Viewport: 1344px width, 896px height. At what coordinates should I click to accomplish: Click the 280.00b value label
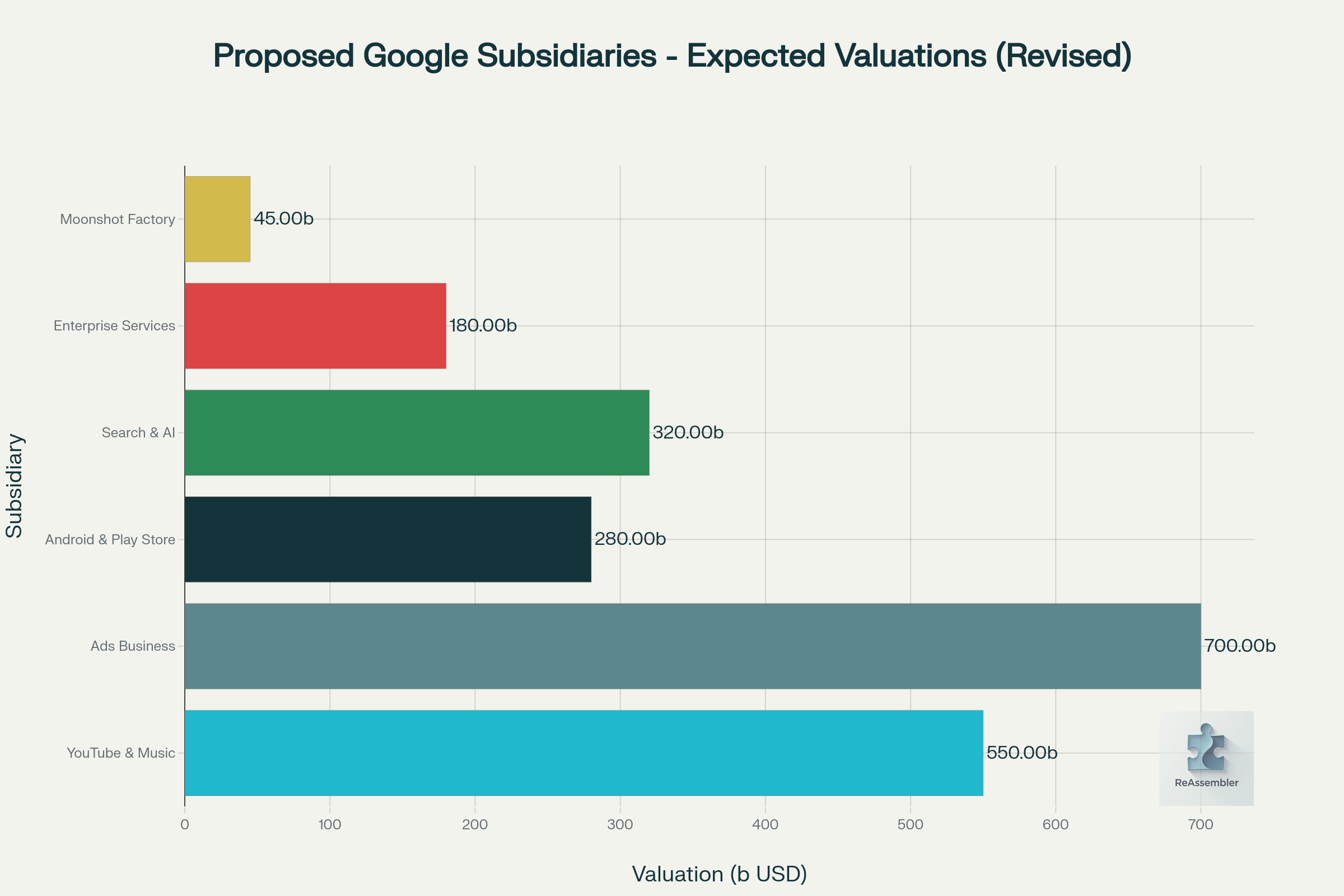coord(629,539)
